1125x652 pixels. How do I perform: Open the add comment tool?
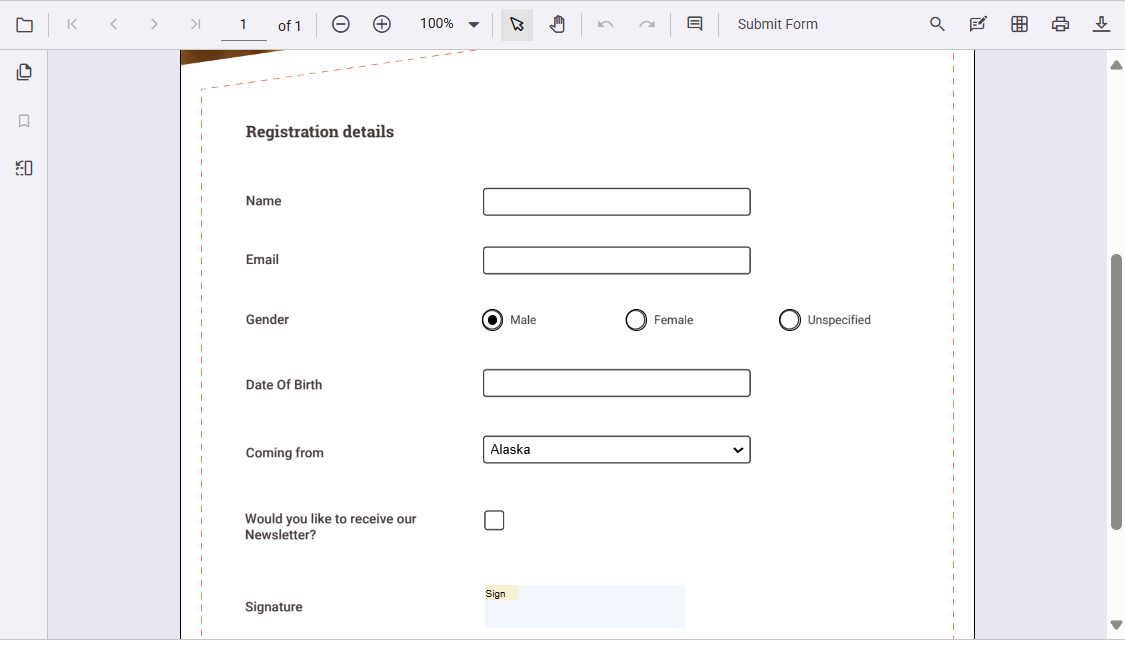pos(695,24)
